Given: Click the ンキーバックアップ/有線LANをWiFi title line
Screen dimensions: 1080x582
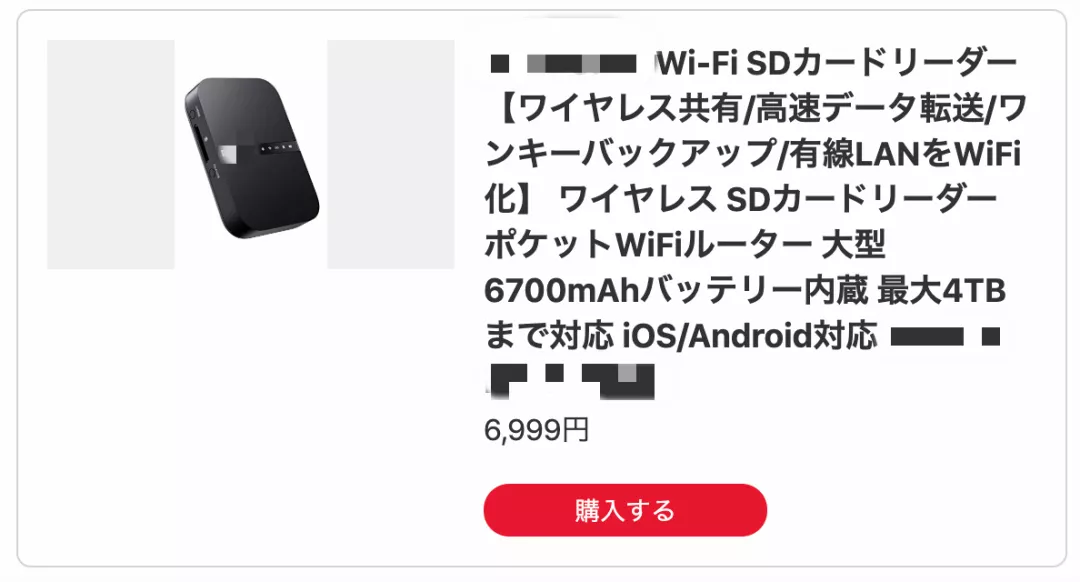Looking at the screenshot, I should click(x=753, y=154).
